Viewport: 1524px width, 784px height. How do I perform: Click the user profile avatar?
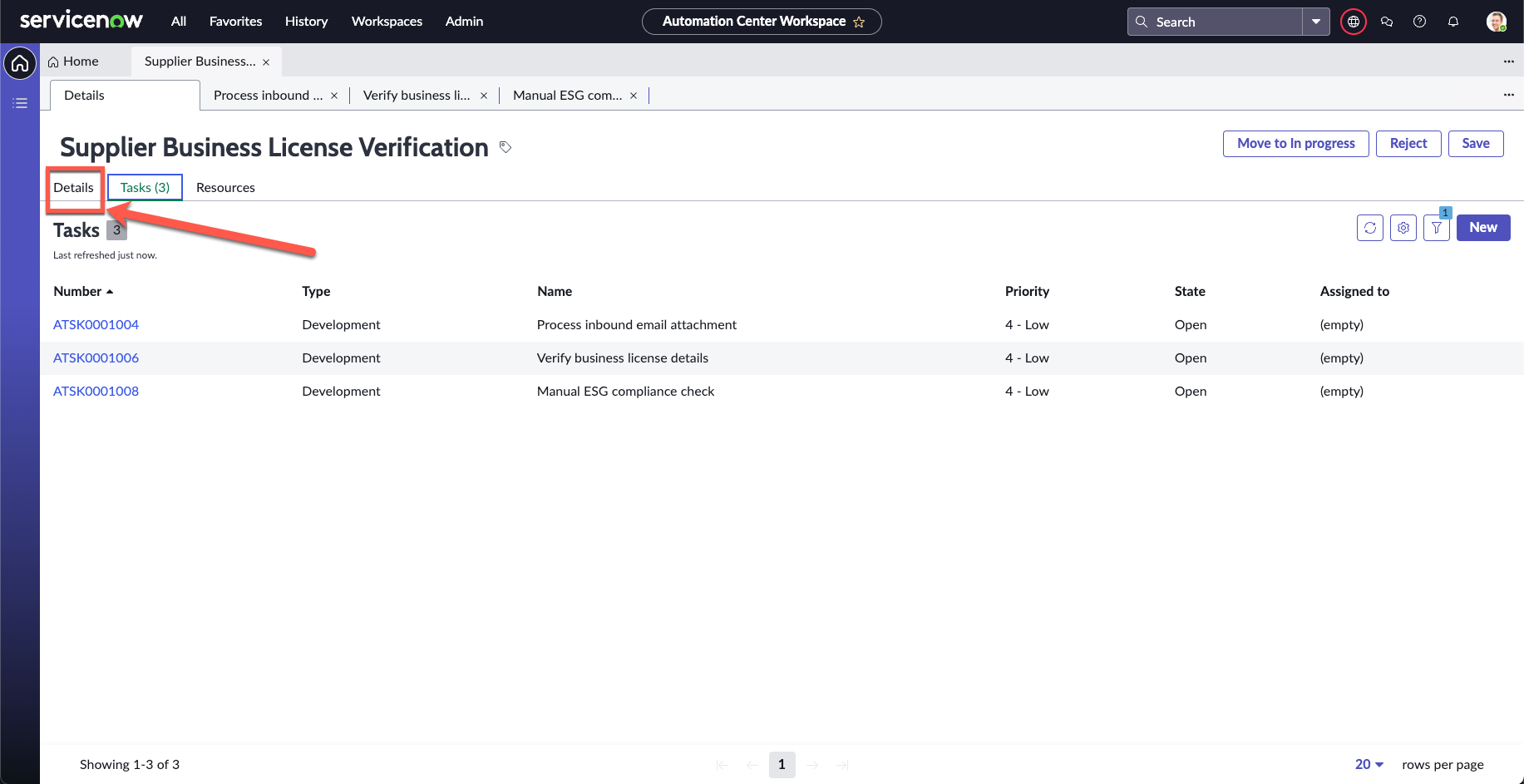click(1496, 22)
